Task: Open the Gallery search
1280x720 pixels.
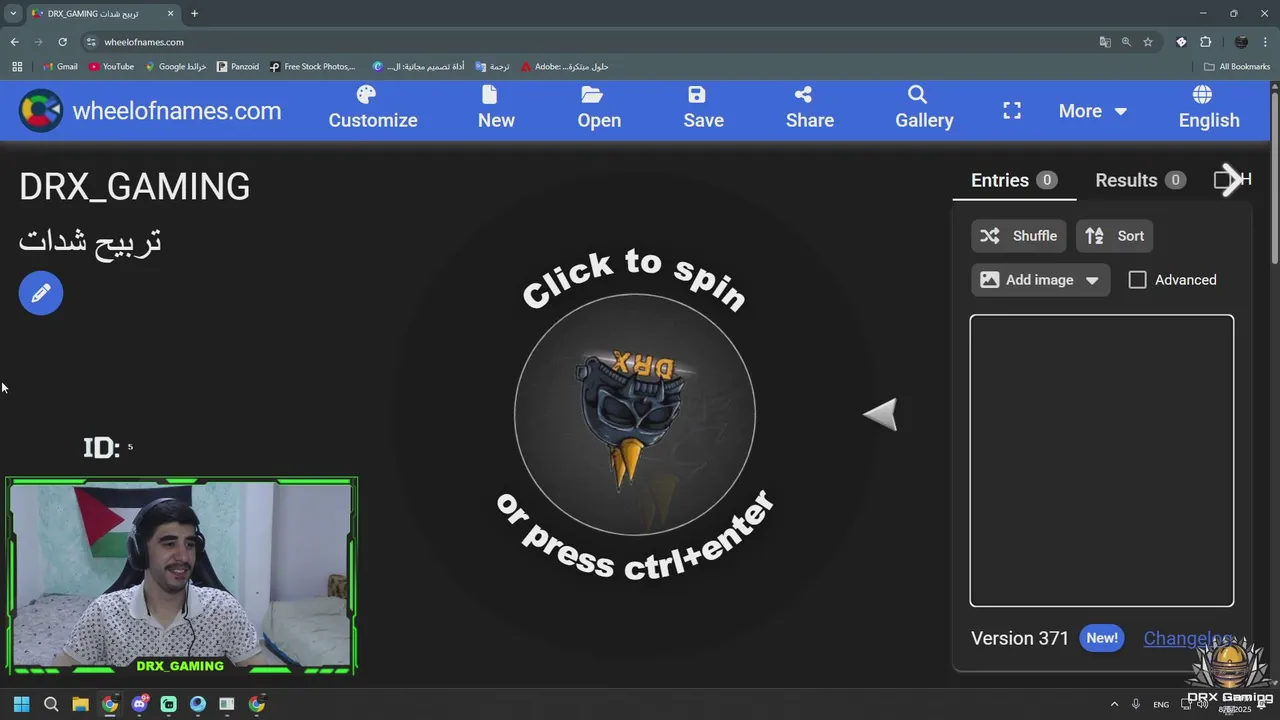Action: [924, 108]
